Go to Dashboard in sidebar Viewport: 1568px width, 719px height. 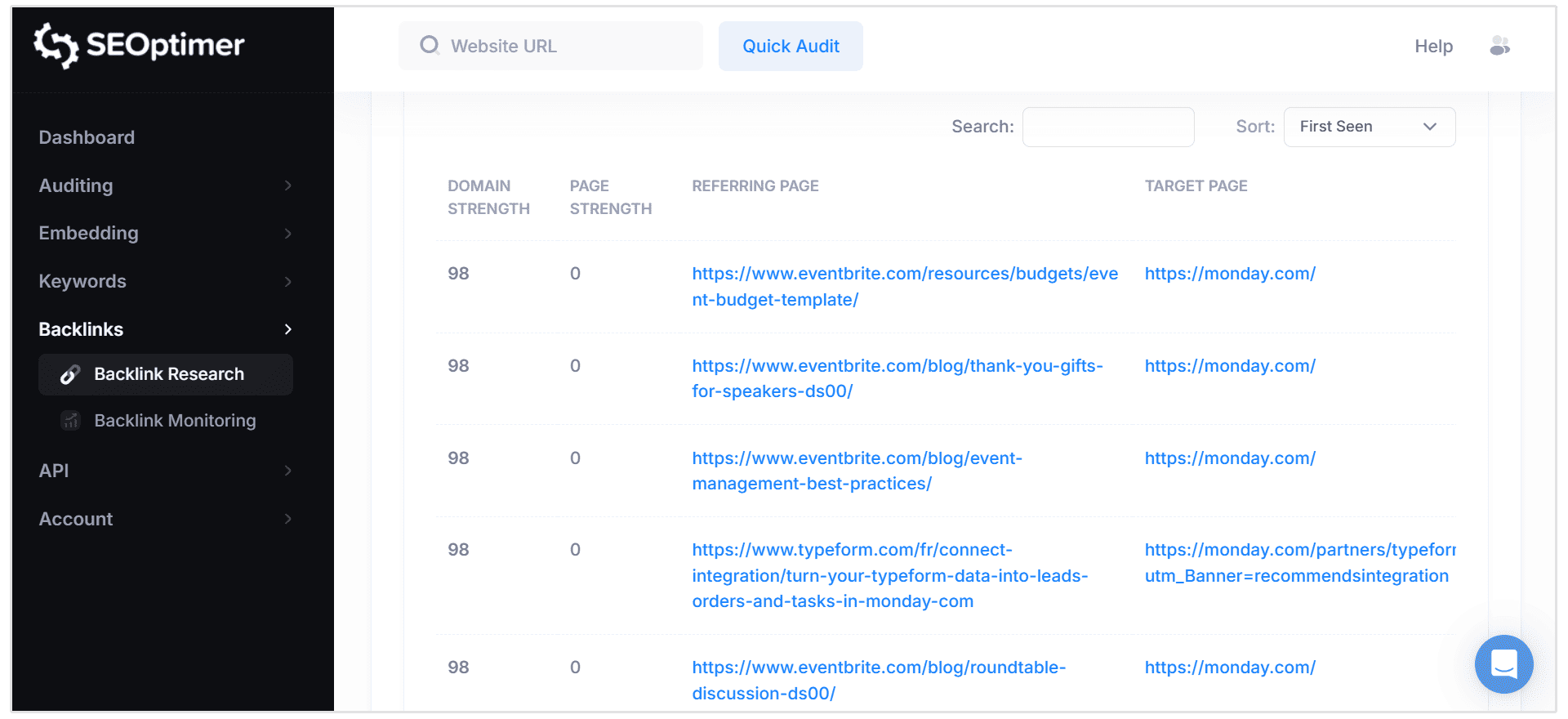click(87, 137)
